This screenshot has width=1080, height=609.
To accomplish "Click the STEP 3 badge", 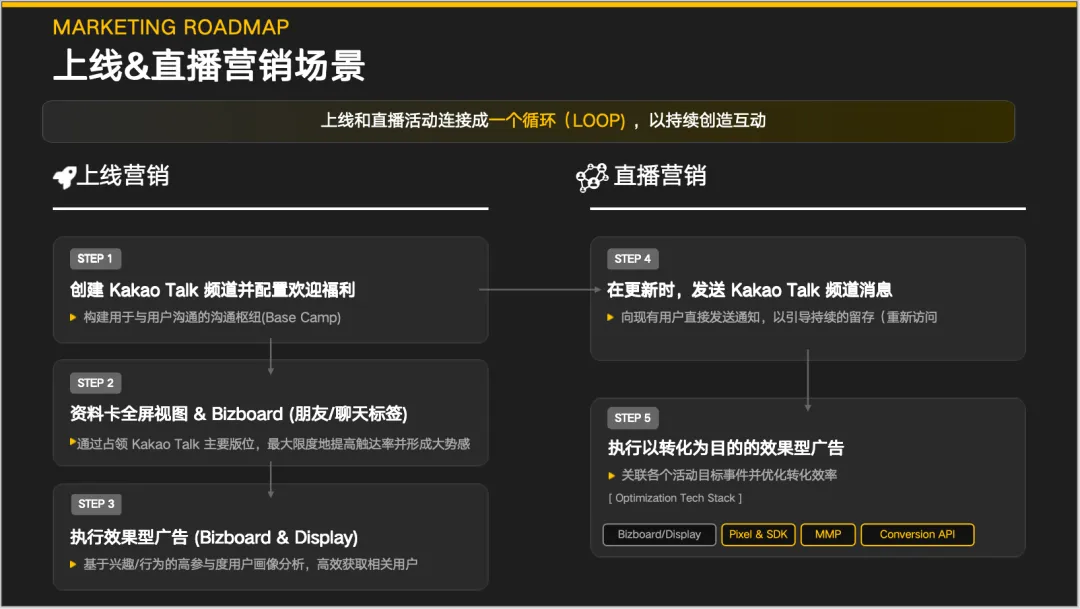I will [95, 504].
